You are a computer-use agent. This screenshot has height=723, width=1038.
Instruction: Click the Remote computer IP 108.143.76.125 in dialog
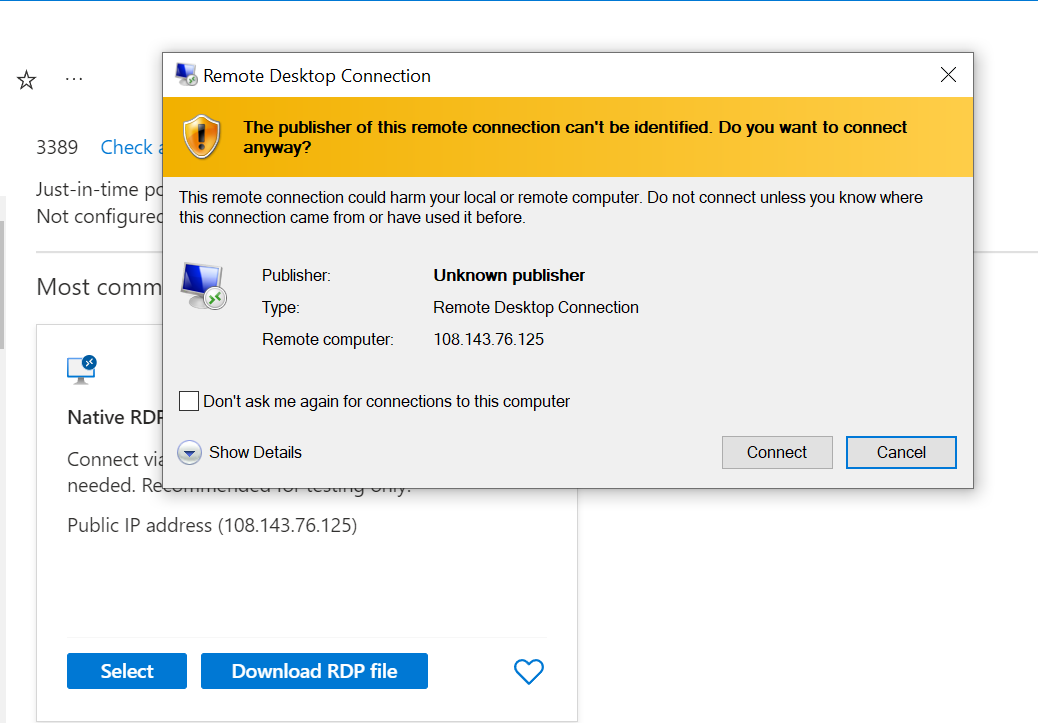pos(488,339)
